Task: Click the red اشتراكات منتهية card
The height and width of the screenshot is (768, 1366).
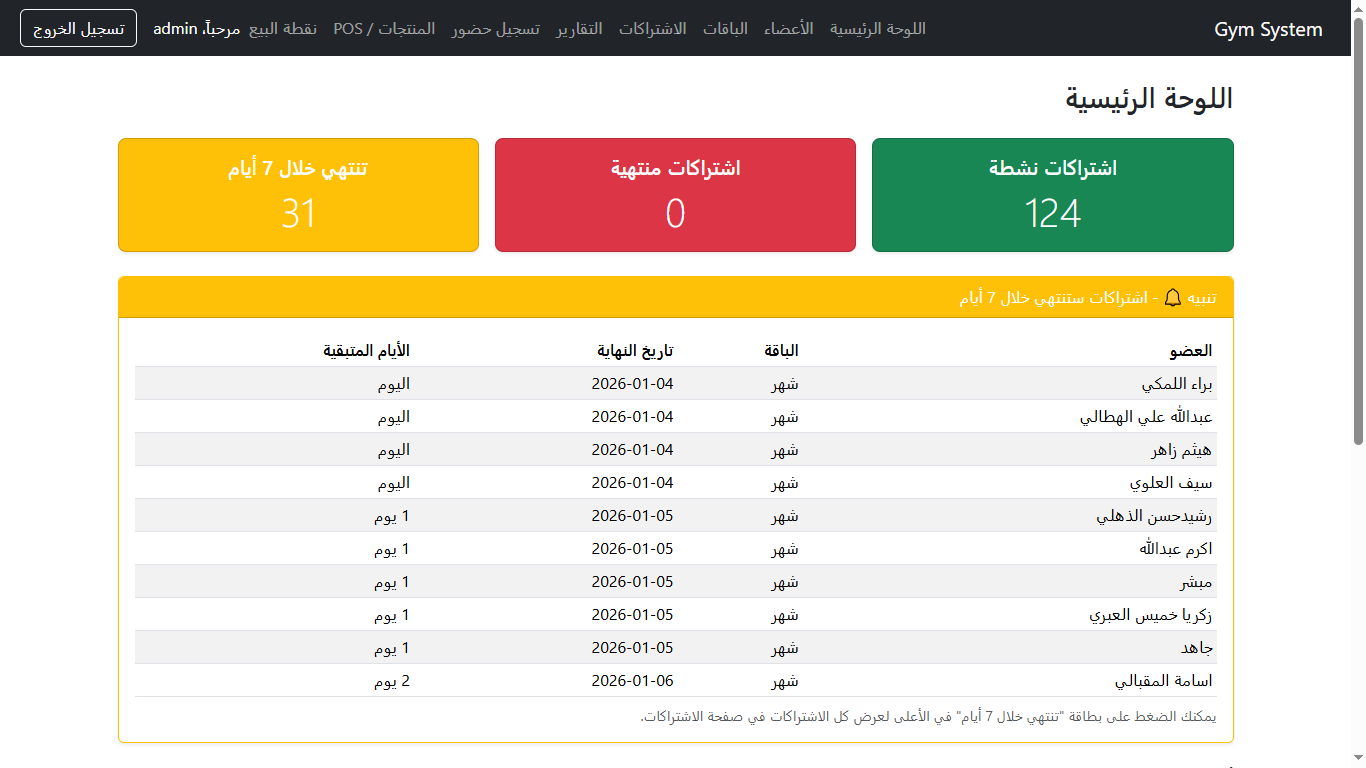Action: click(x=675, y=195)
